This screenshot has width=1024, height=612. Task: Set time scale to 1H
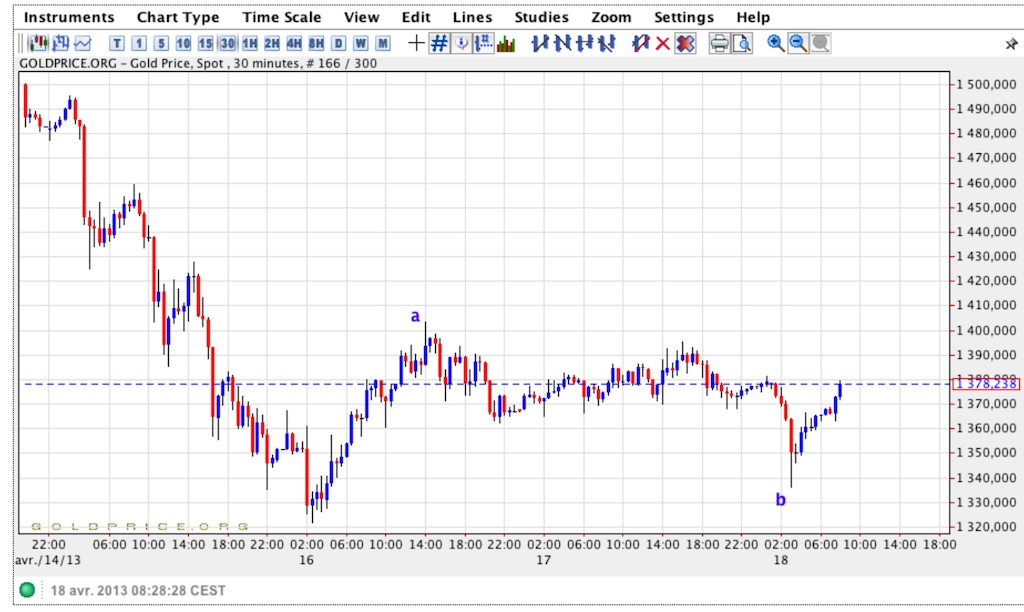coord(249,43)
